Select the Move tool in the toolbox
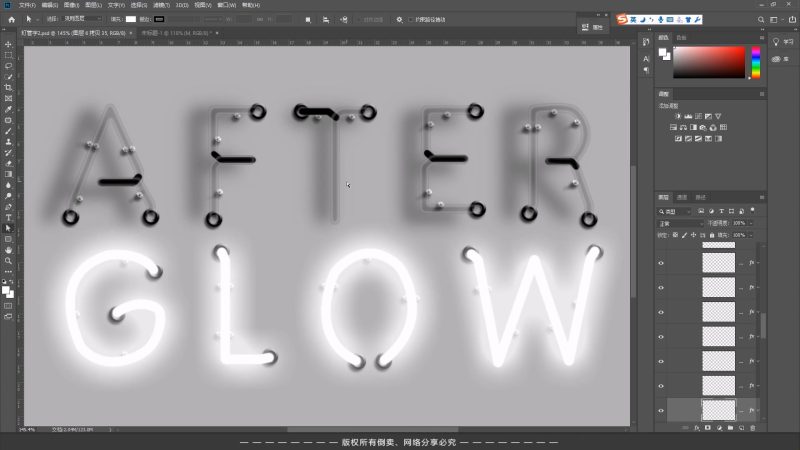 click(8, 44)
